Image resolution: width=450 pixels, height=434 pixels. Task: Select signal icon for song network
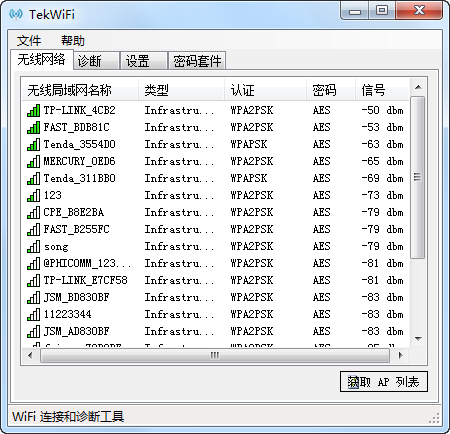tap(33, 246)
